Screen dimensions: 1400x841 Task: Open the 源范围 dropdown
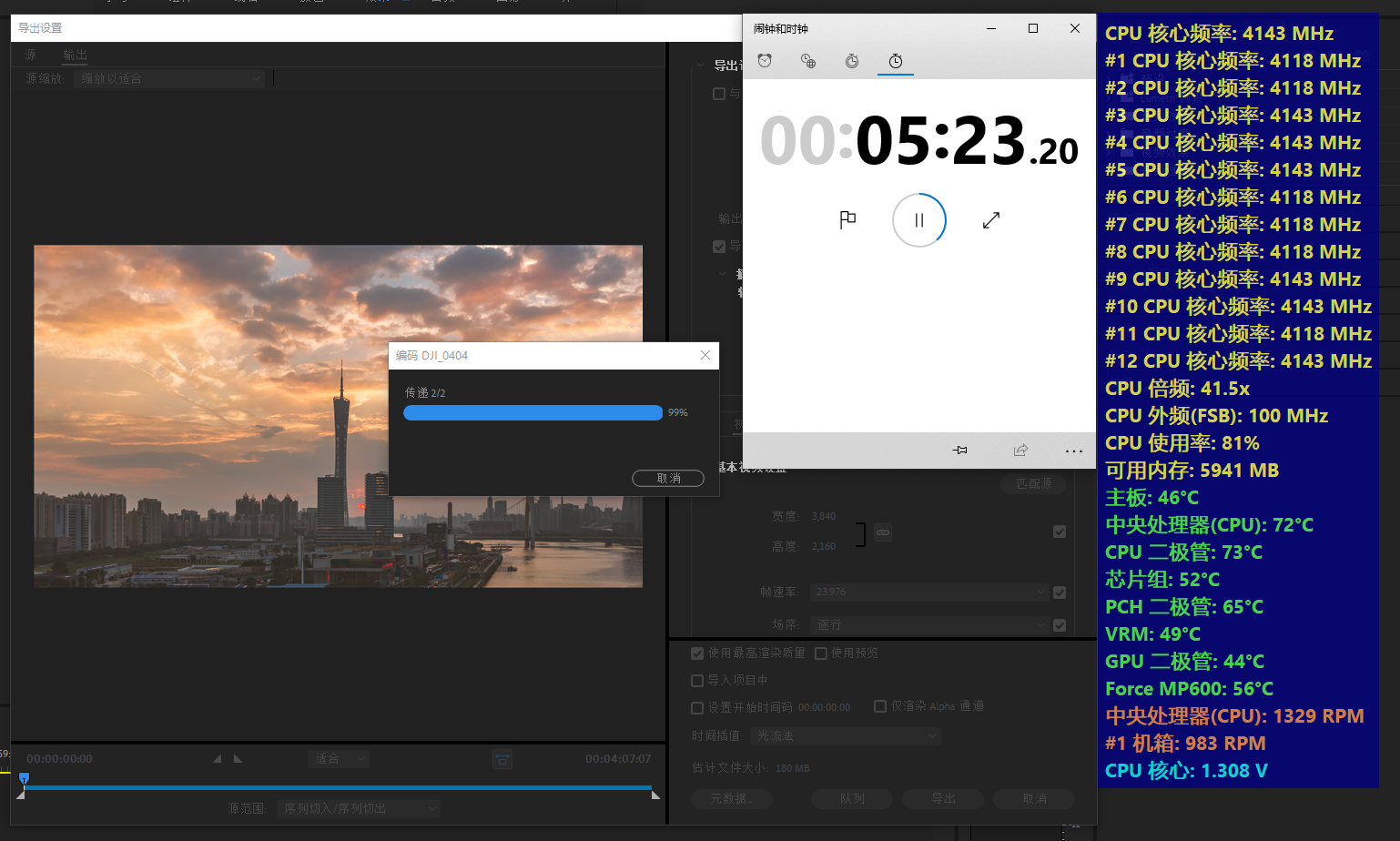coord(360,808)
